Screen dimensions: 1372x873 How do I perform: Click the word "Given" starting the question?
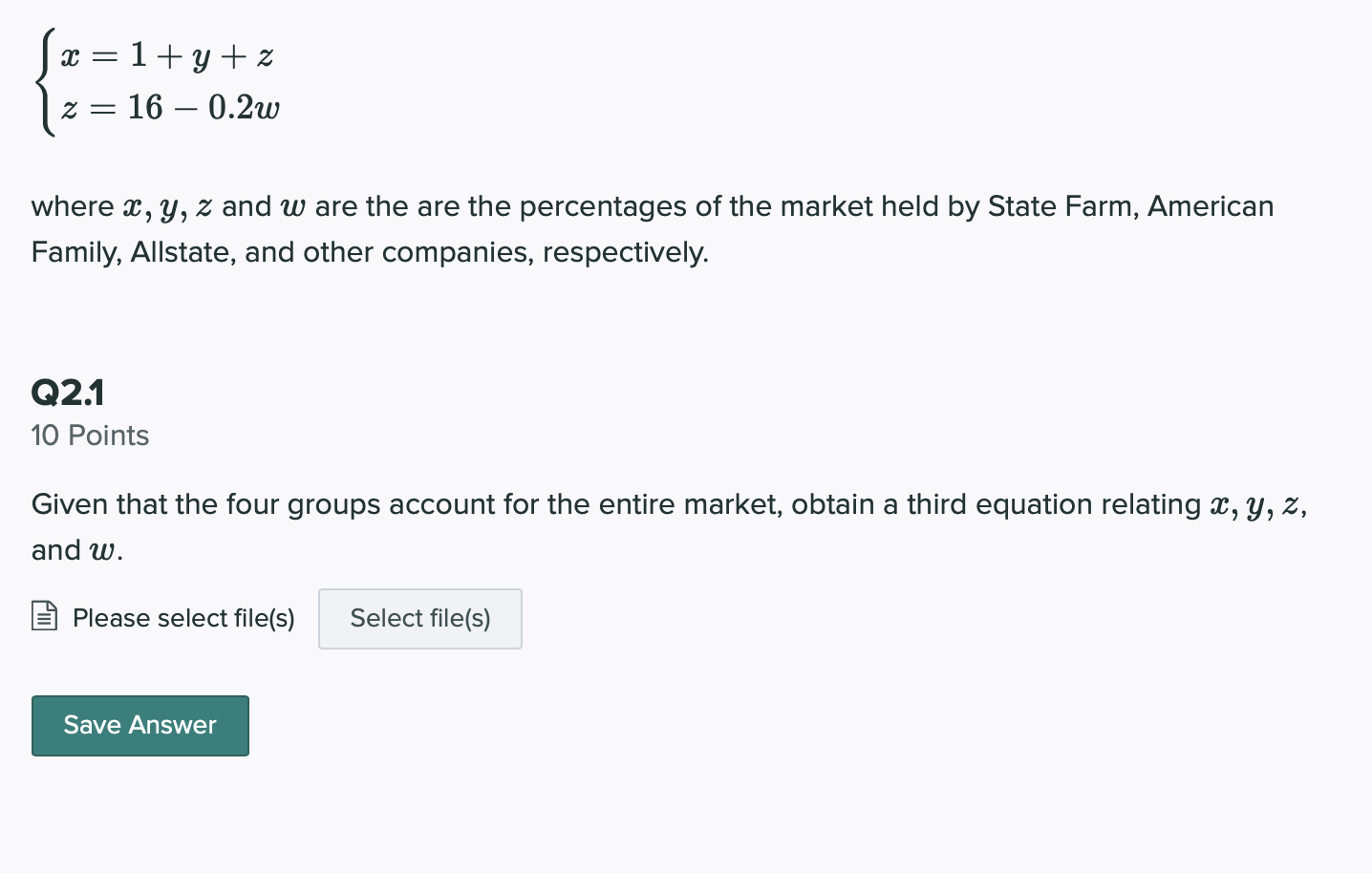pyautogui.click(x=70, y=504)
